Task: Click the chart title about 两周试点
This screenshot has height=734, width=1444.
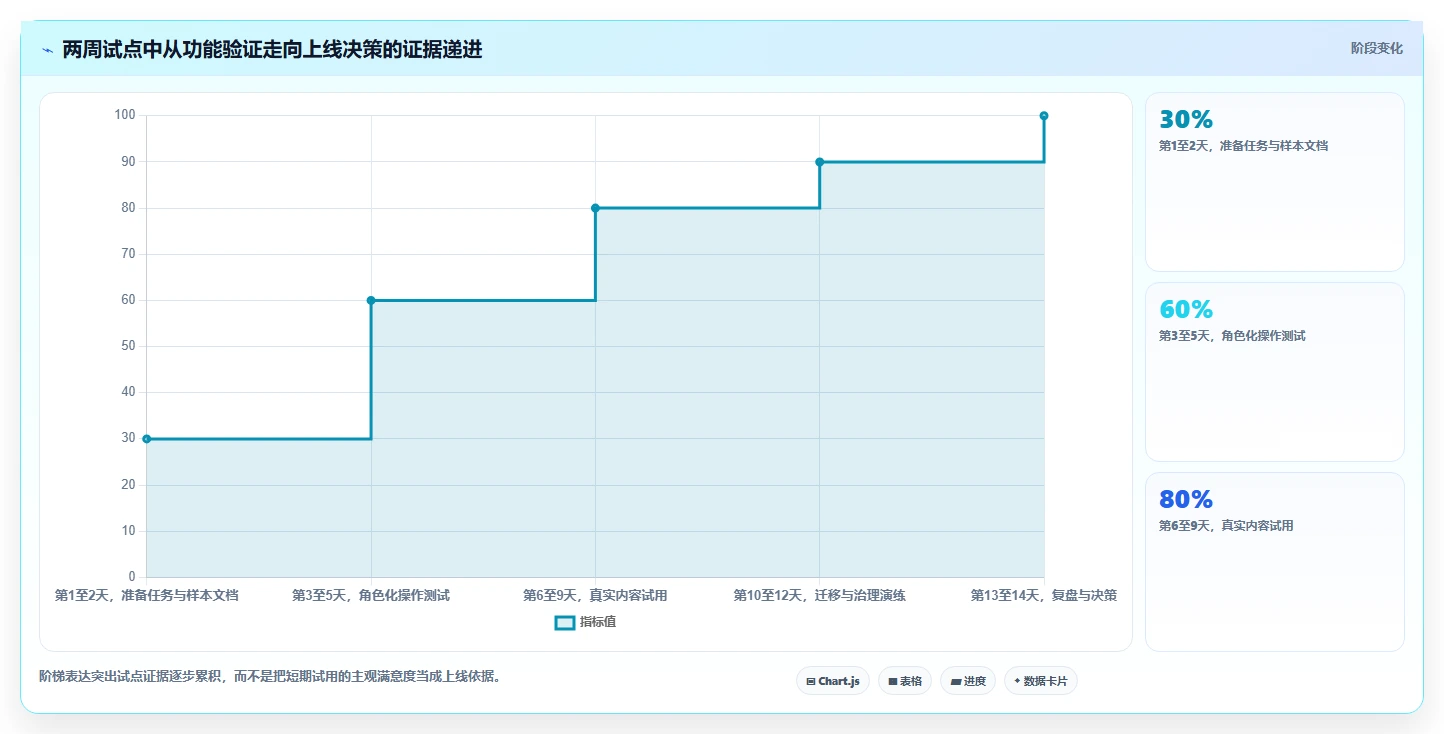Action: 272,50
